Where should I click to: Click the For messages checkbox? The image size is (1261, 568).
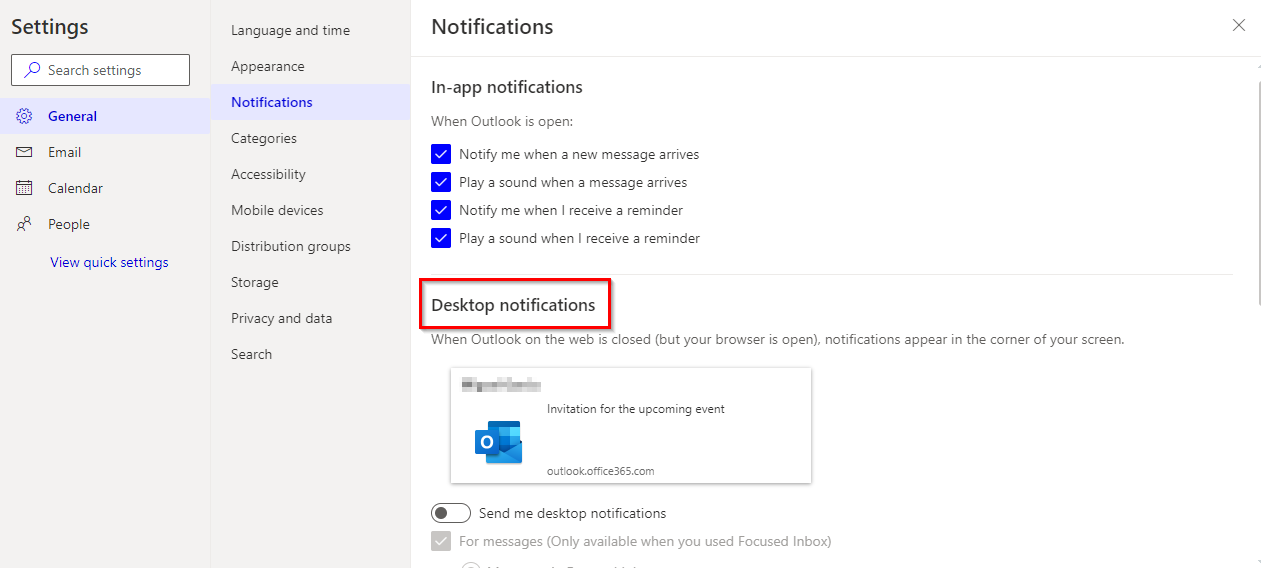441,541
